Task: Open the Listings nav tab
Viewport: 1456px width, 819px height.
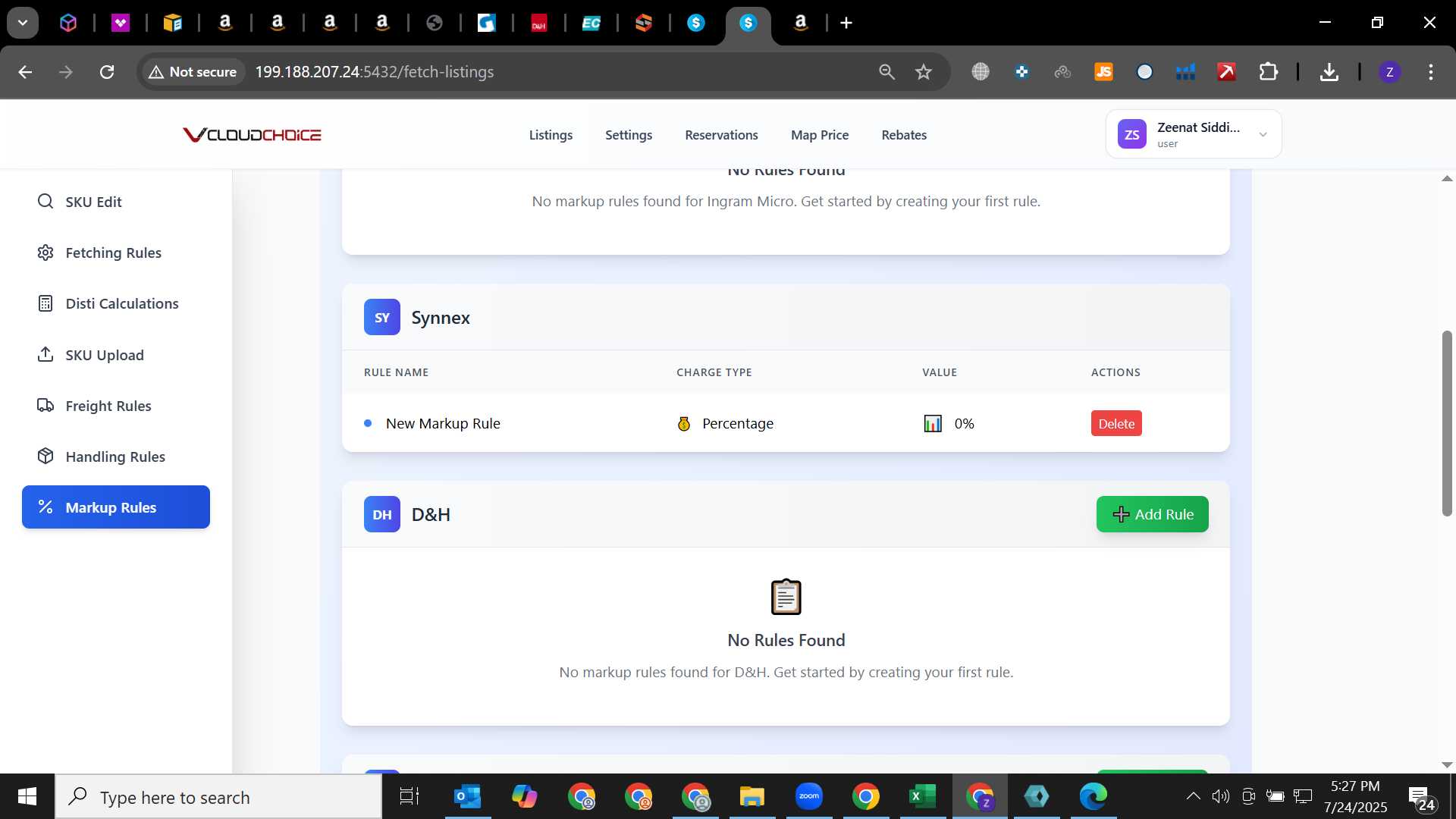Action: pos(551,135)
